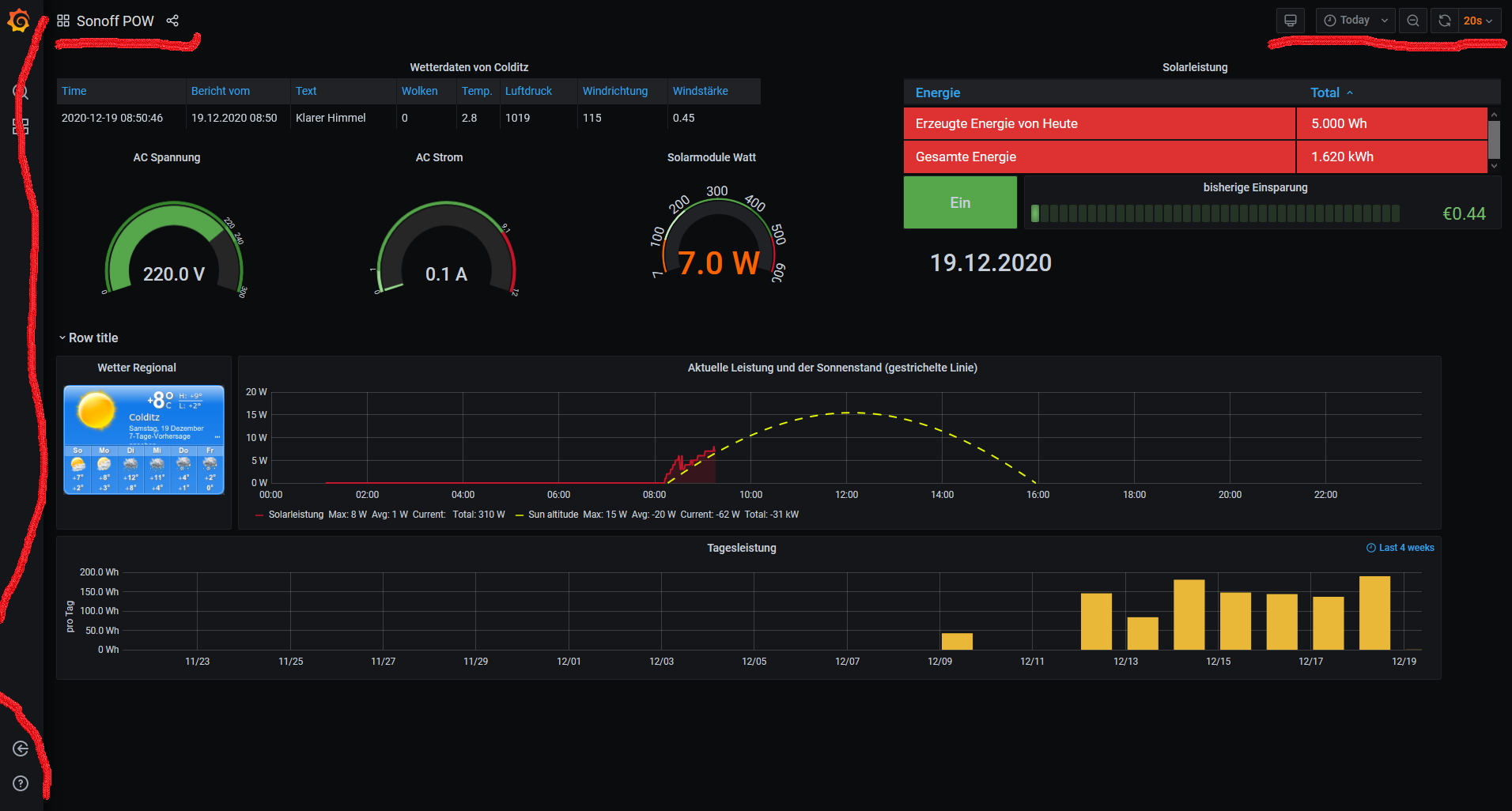The height and width of the screenshot is (811, 1512).
Task: Click the Solarleistung table scrollbar
Action: (x=1494, y=140)
